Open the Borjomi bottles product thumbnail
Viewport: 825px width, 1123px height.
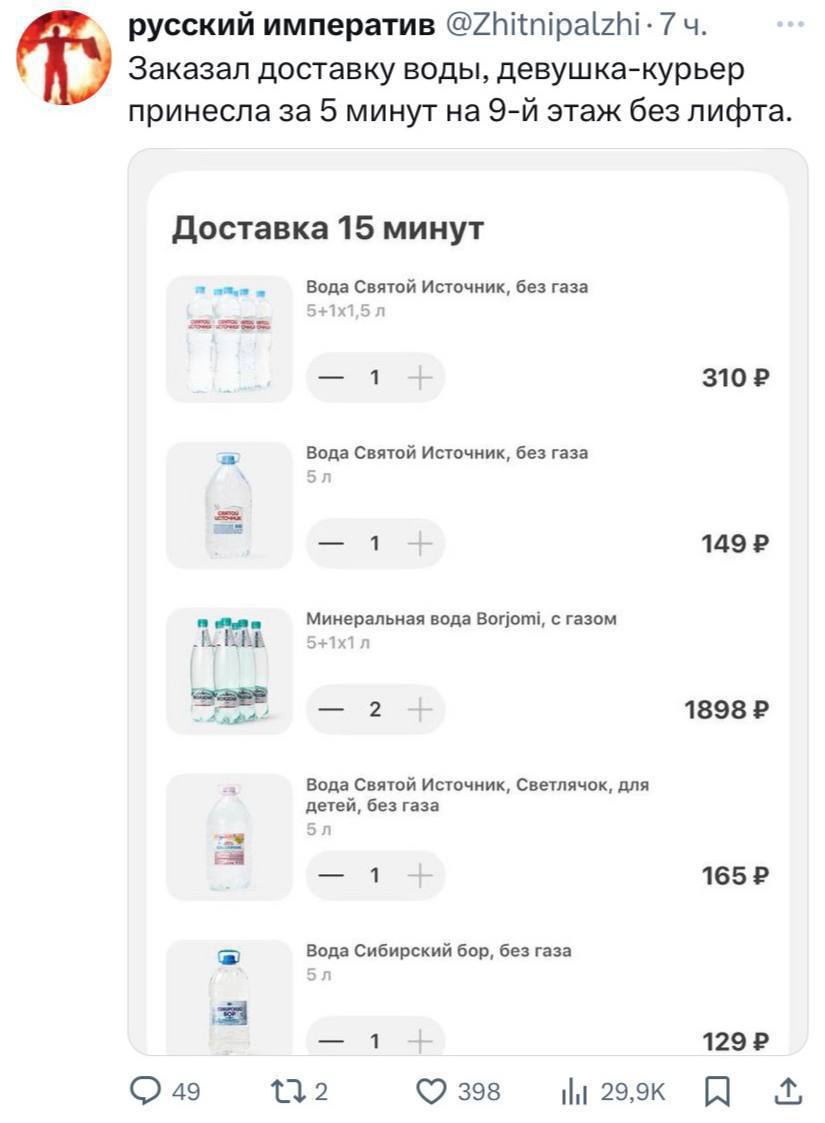pos(229,670)
